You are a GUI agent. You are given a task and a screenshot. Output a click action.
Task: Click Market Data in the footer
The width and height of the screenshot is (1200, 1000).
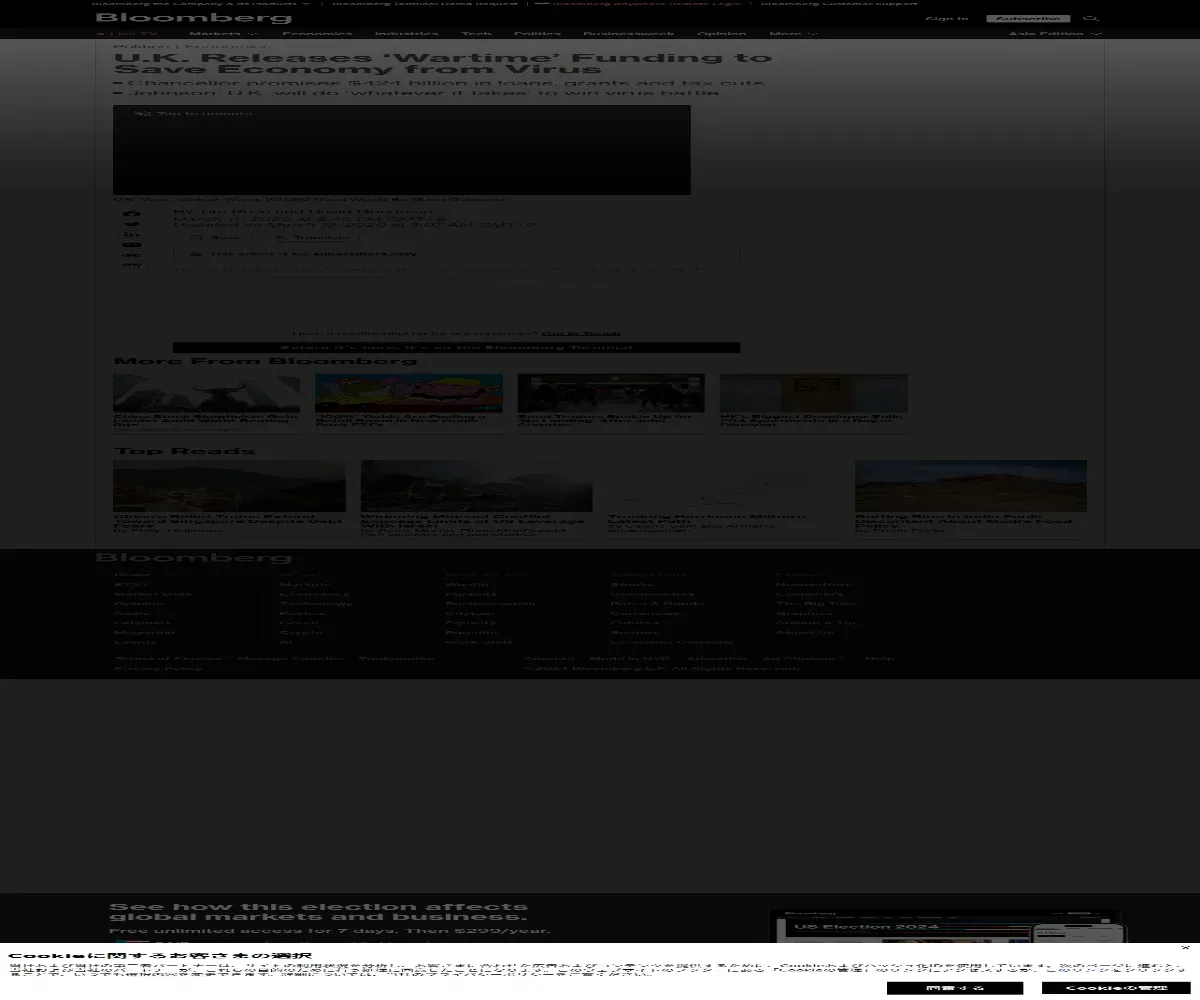click(153, 594)
